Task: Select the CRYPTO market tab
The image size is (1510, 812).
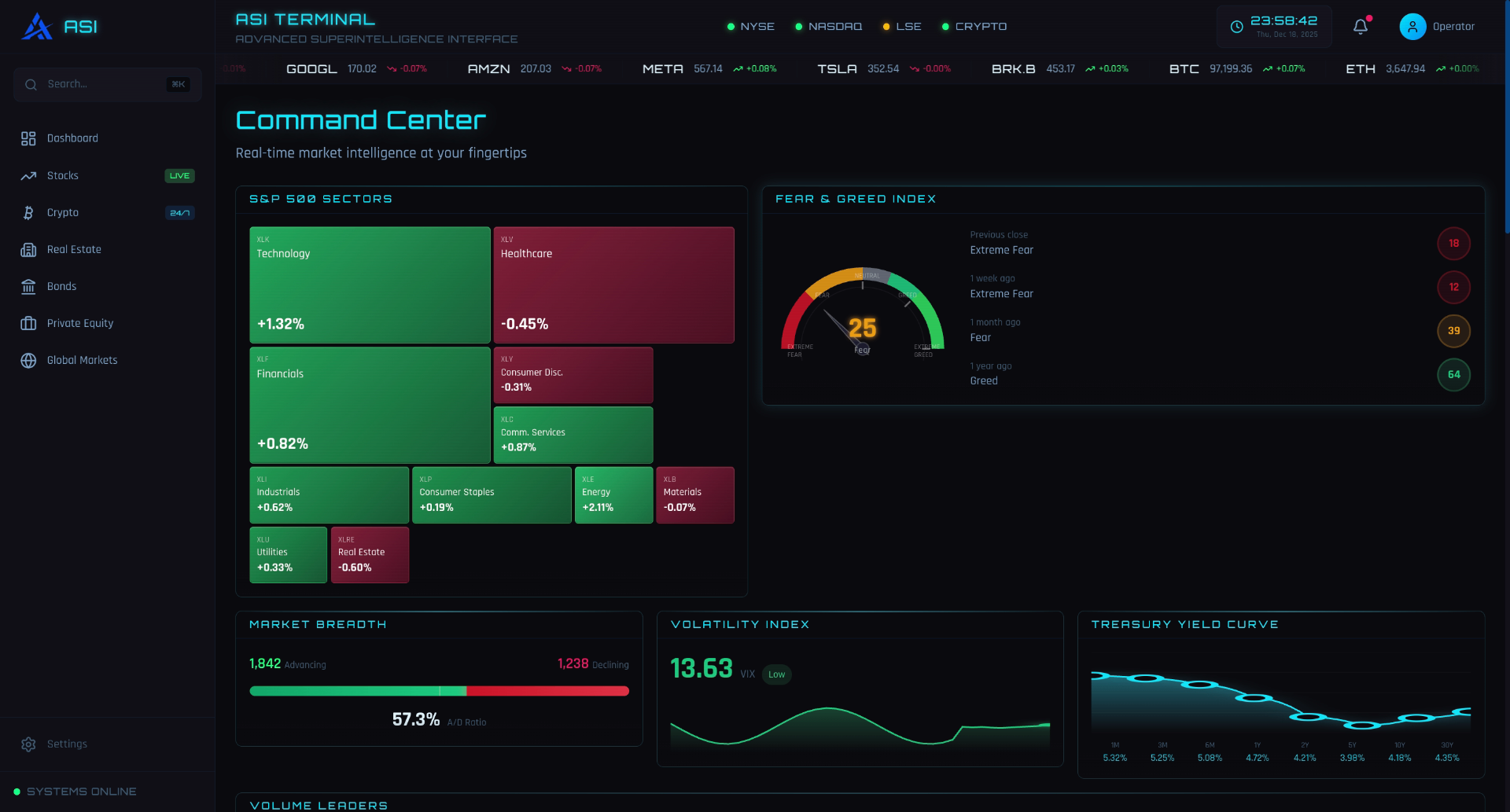Action: tap(974, 26)
